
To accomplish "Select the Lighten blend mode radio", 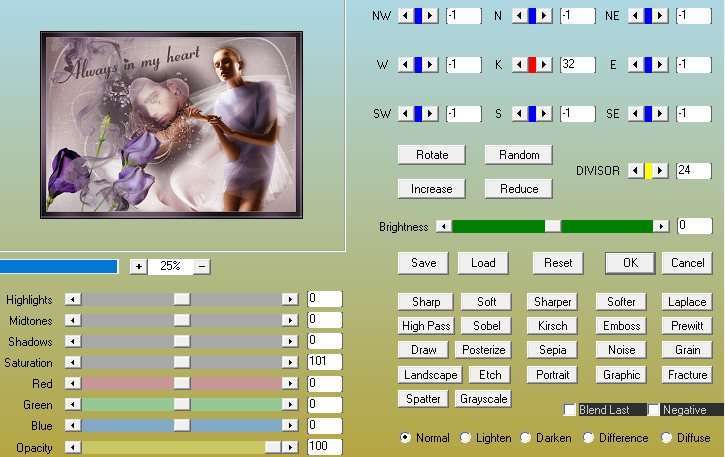I will click(x=466, y=438).
